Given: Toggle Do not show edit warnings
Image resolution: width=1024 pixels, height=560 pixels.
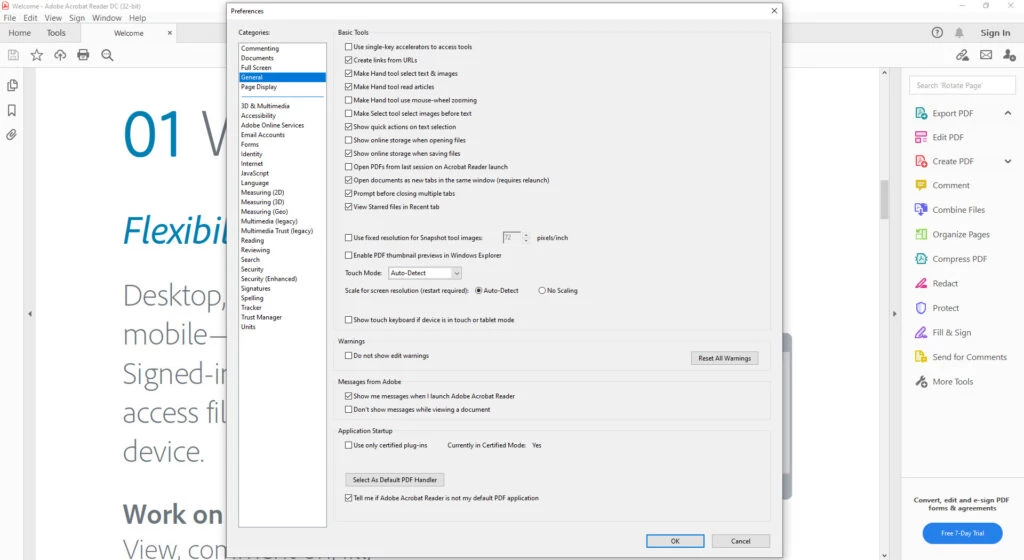Looking at the screenshot, I should (348, 355).
